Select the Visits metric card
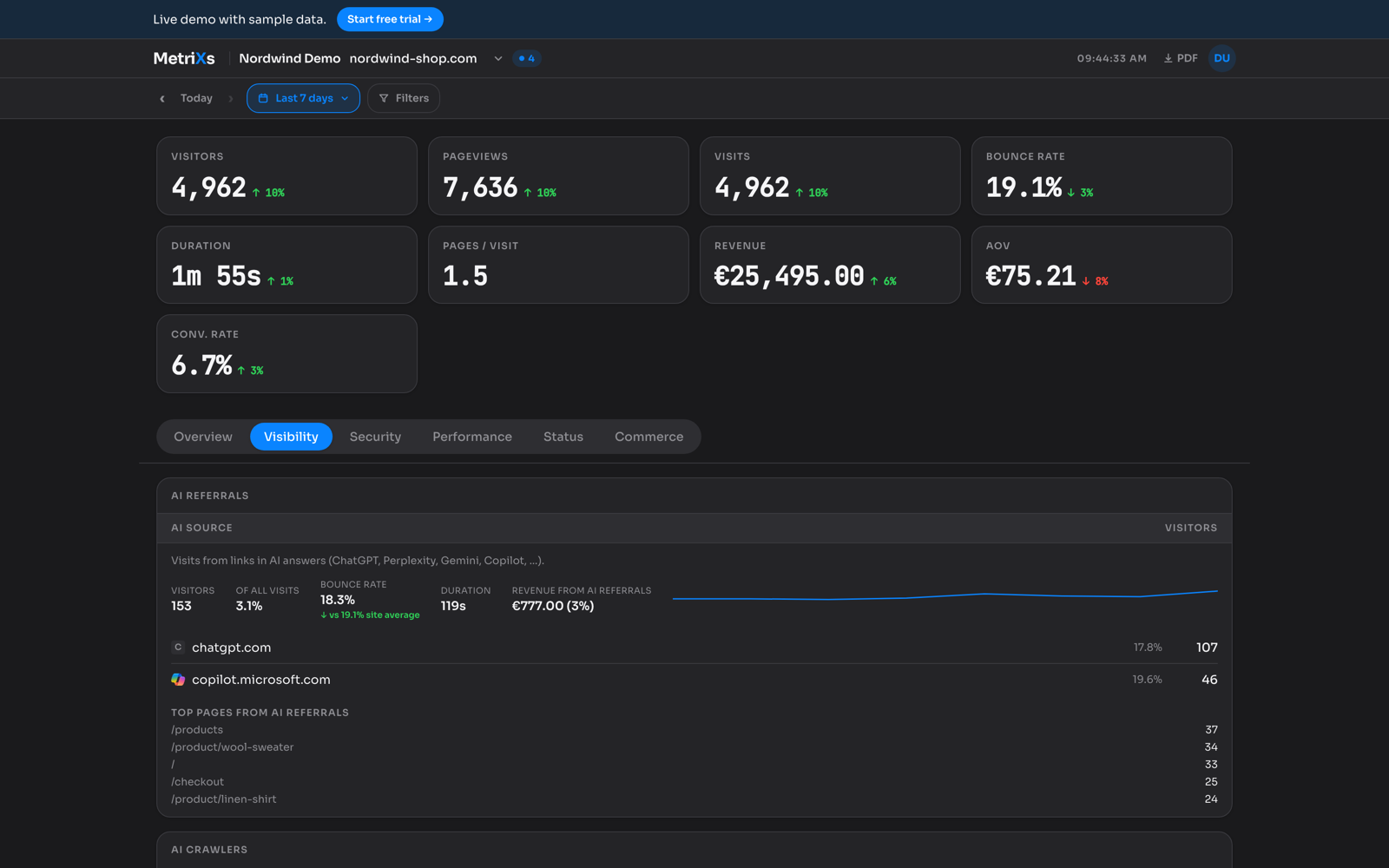This screenshot has height=868, width=1389. pos(830,175)
